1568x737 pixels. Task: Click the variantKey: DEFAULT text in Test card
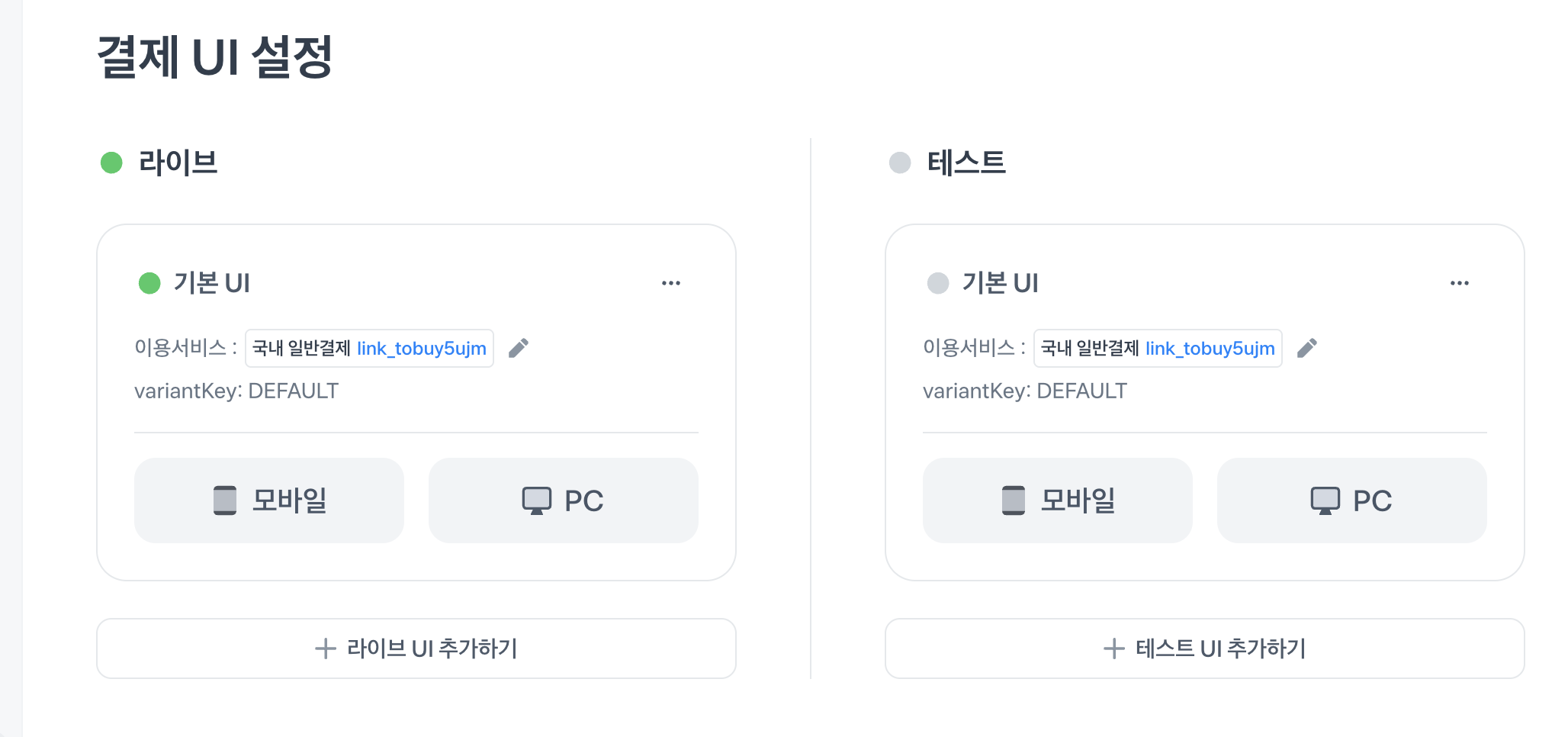point(1024,391)
